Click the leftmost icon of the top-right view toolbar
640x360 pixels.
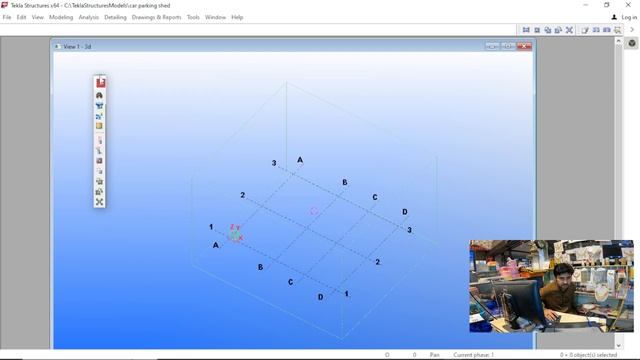tap(526, 30)
